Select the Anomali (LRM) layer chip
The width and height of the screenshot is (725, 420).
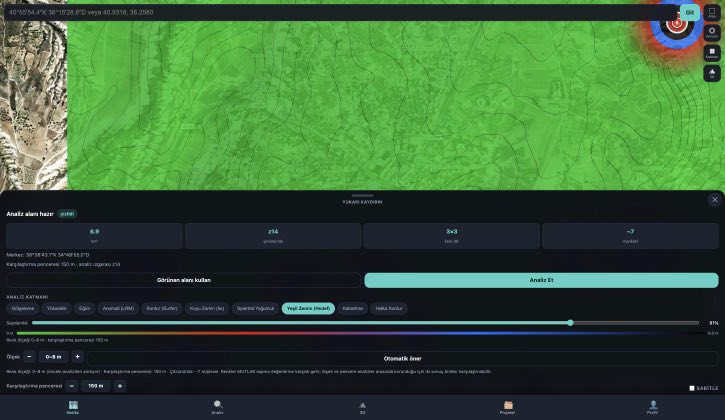[118, 309]
